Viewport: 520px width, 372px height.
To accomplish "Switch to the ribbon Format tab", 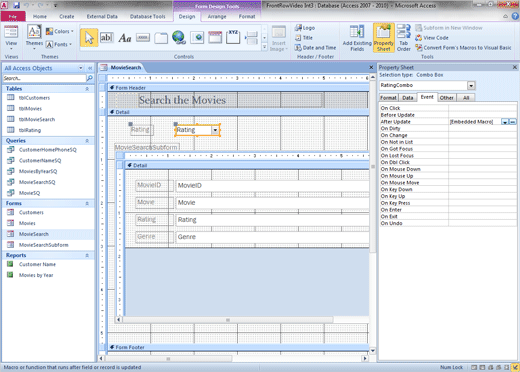I will click(247, 16).
